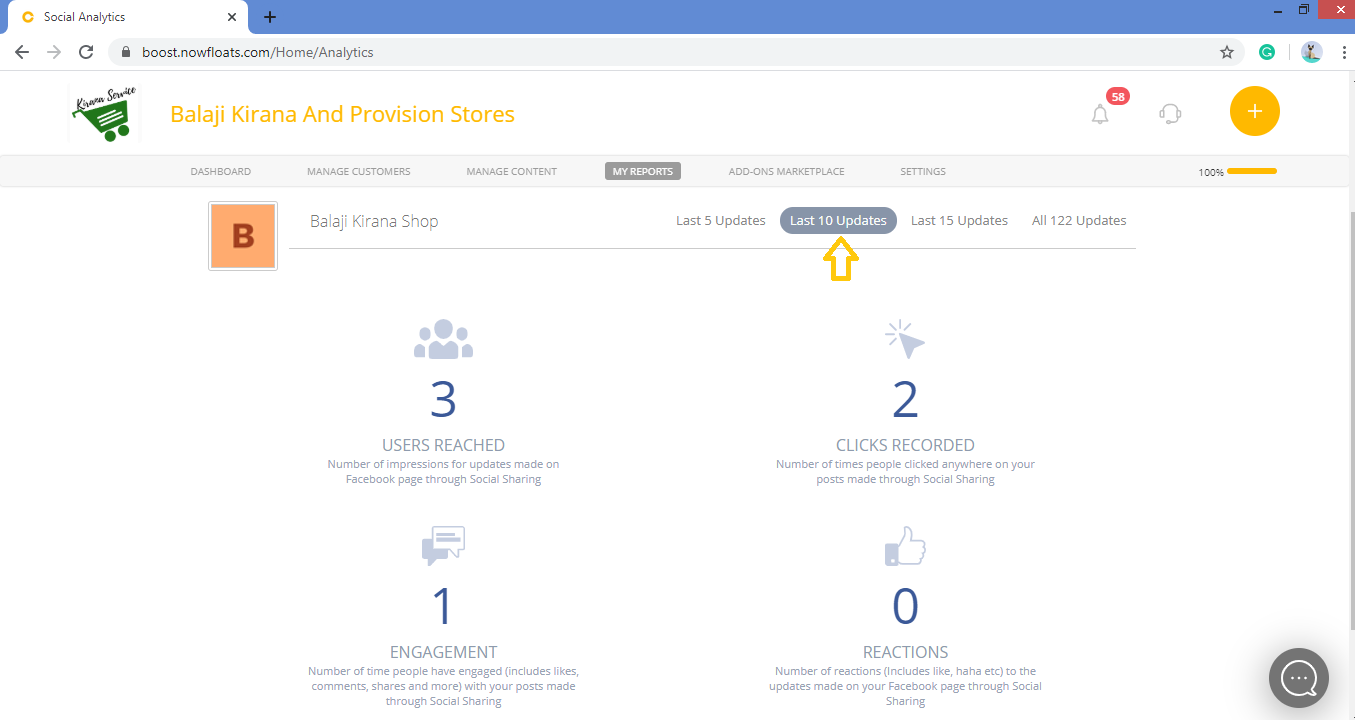Screen dimensions: 1355x720
Task: Open customer support via the headset icon
Action: 1170,114
